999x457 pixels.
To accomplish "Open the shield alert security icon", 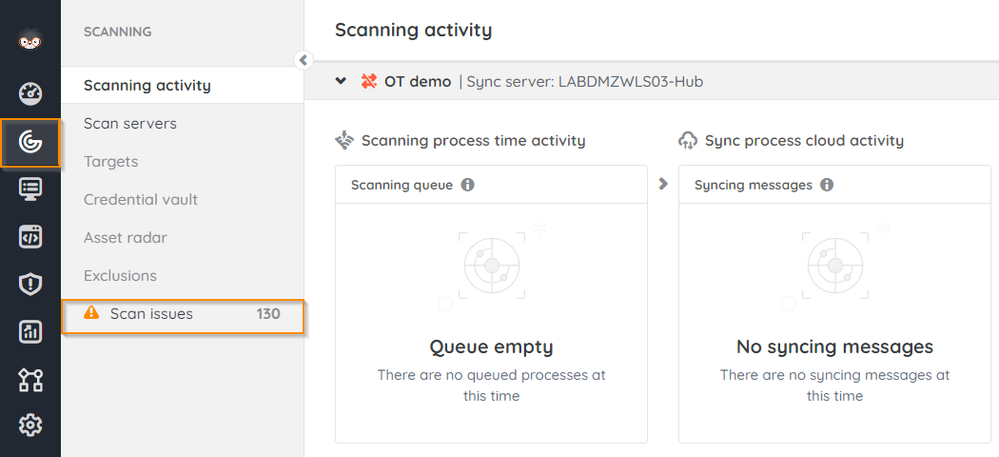I will point(30,284).
